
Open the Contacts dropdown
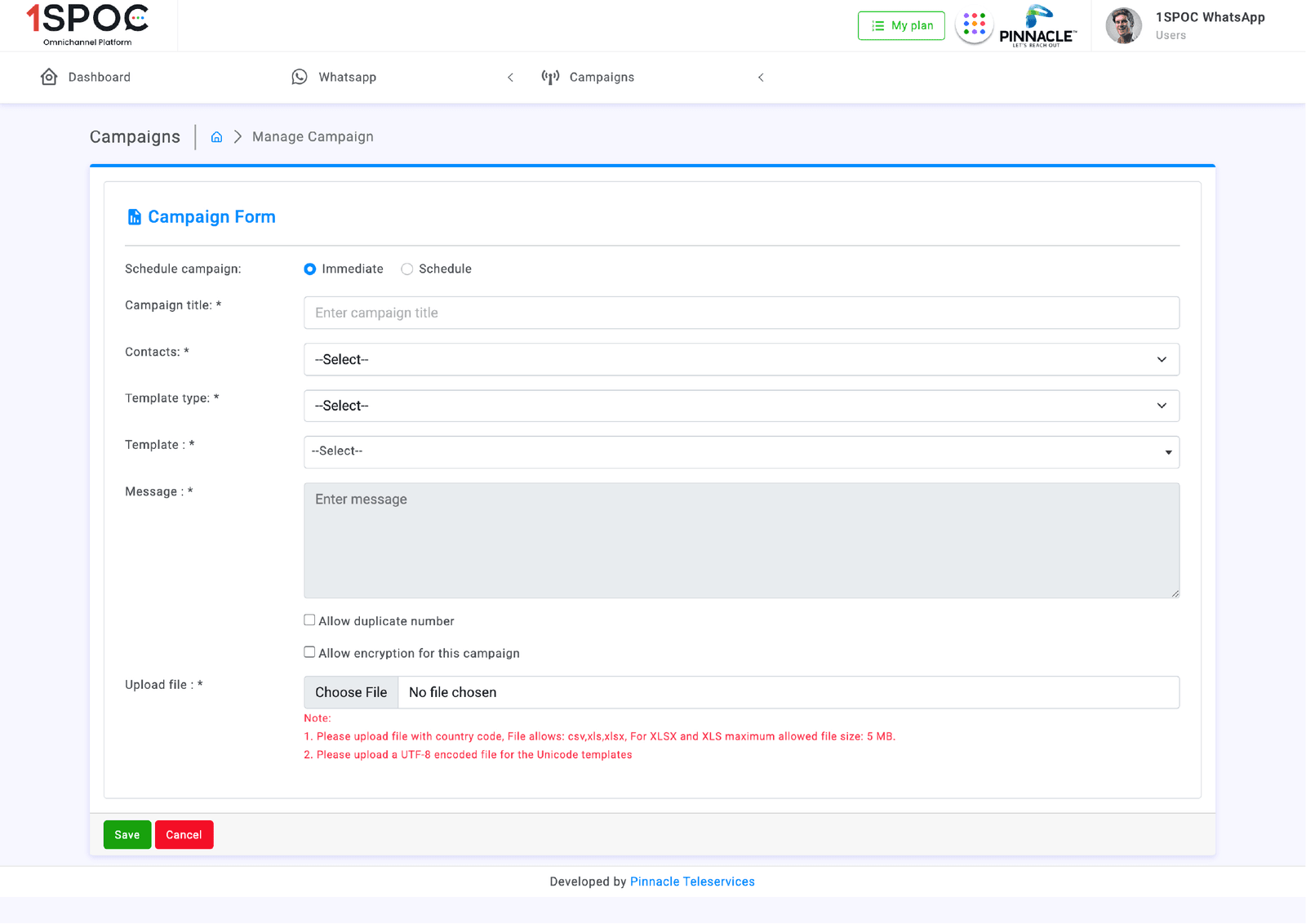click(x=741, y=359)
